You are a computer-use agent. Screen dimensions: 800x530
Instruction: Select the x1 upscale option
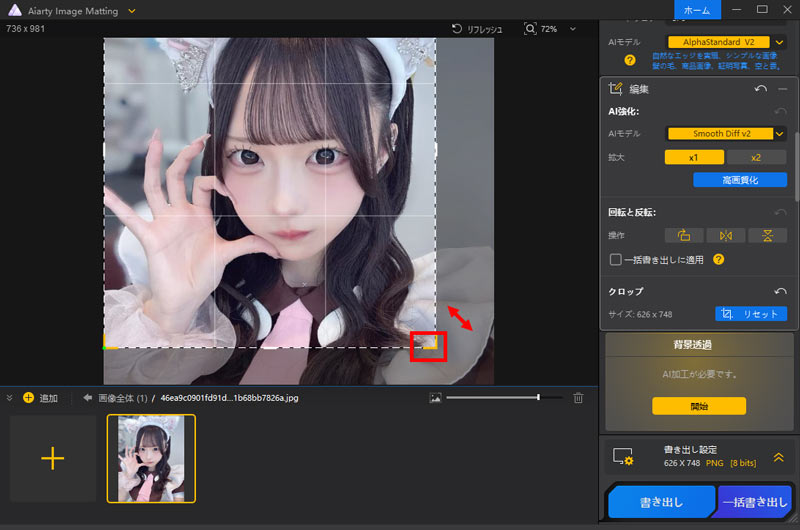click(x=693, y=157)
